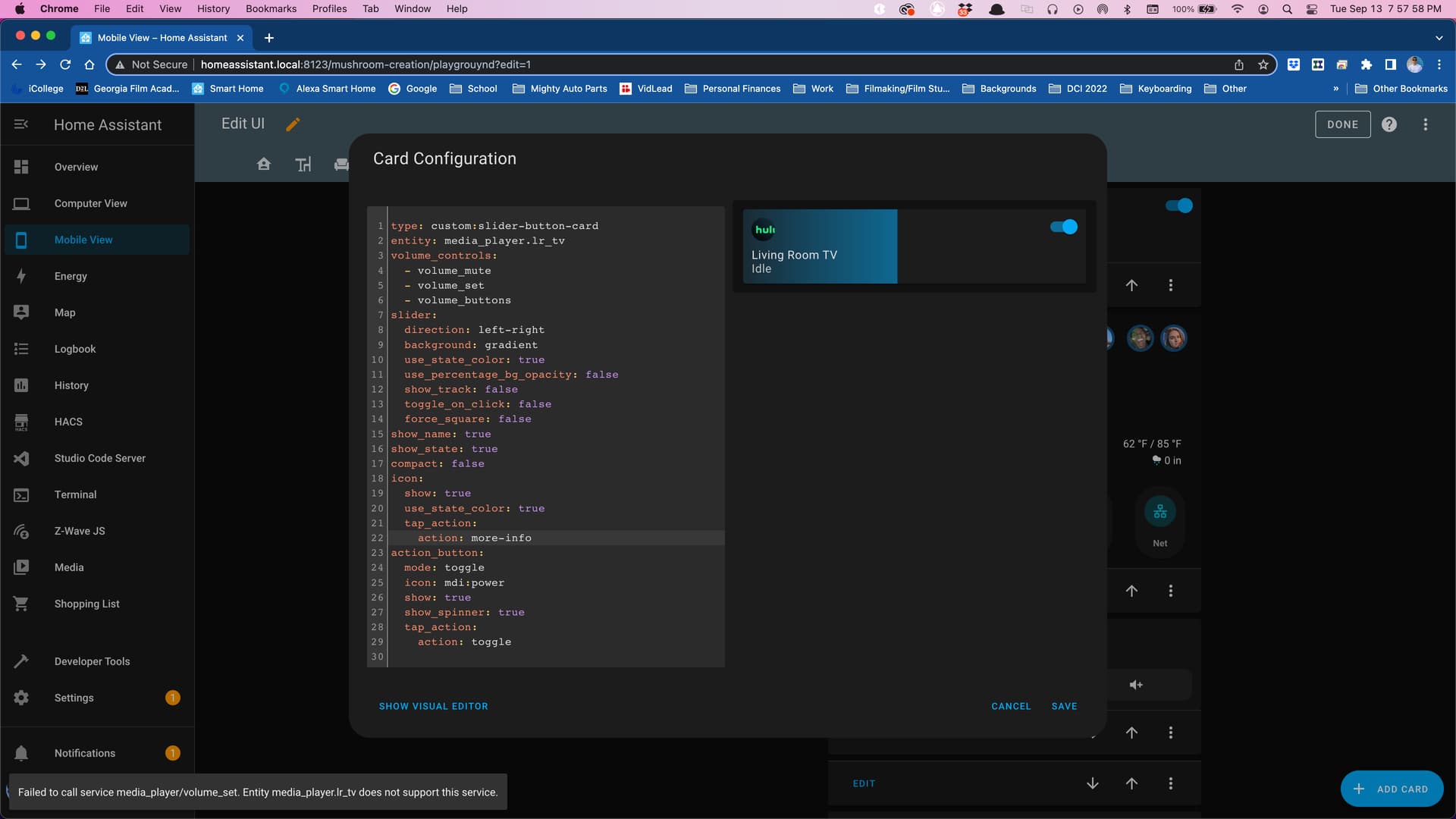Collapse the Home Assistant sidebar menu icon
The image size is (1456, 819).
click(21, 124)
